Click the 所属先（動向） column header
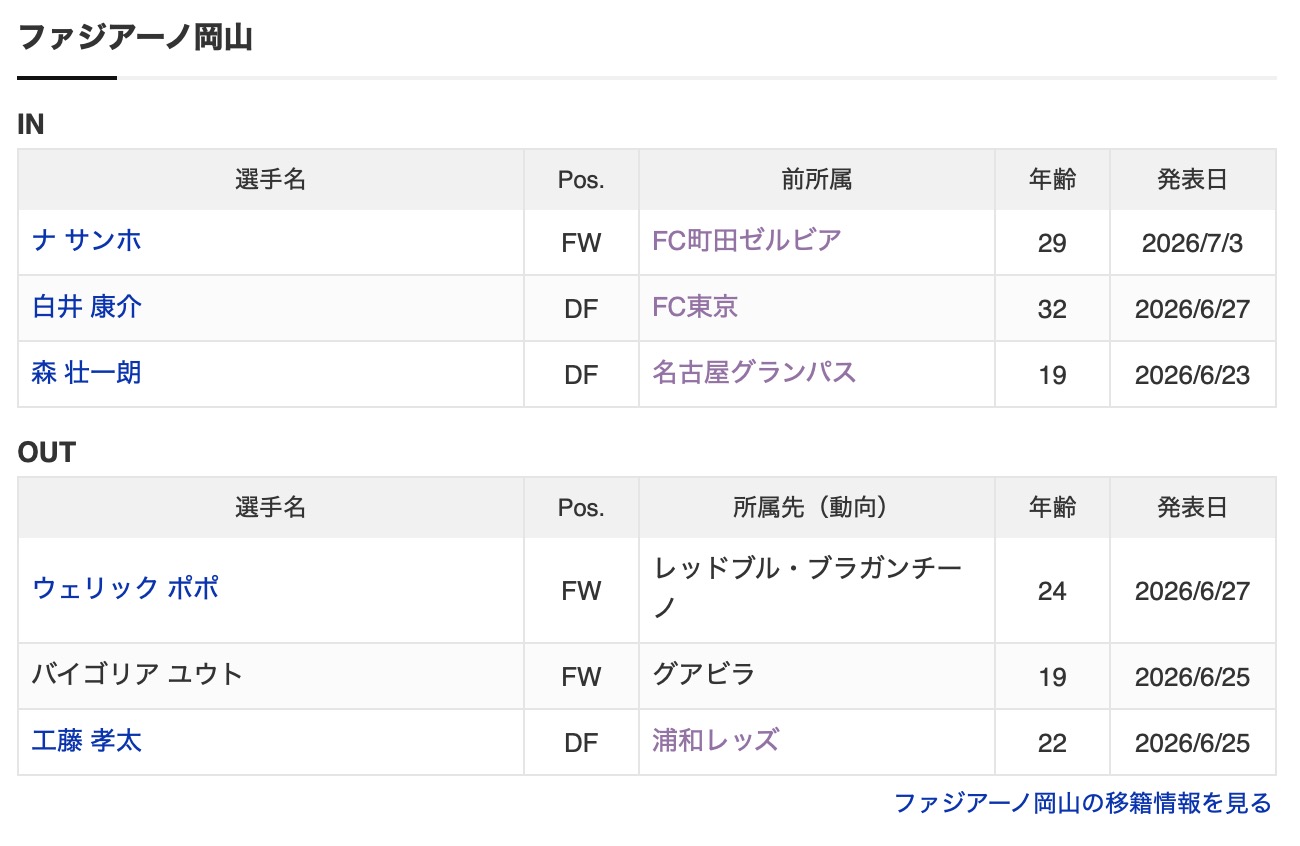The height and width of the screenshot is (846, 1300). [817, 508]
